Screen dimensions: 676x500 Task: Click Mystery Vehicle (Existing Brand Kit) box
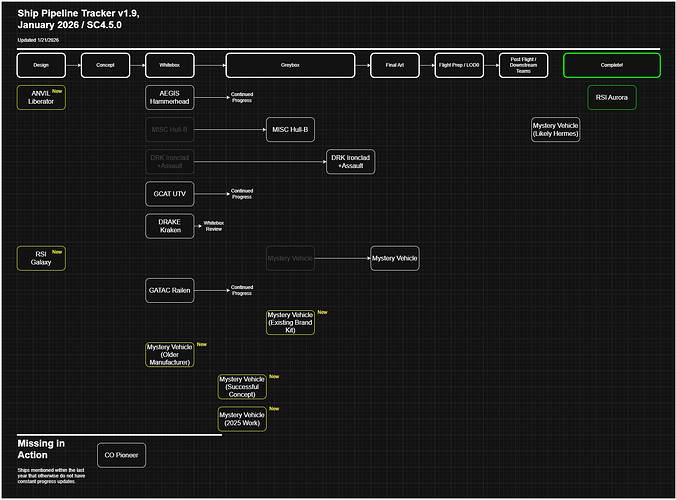(x=290, y=322)
